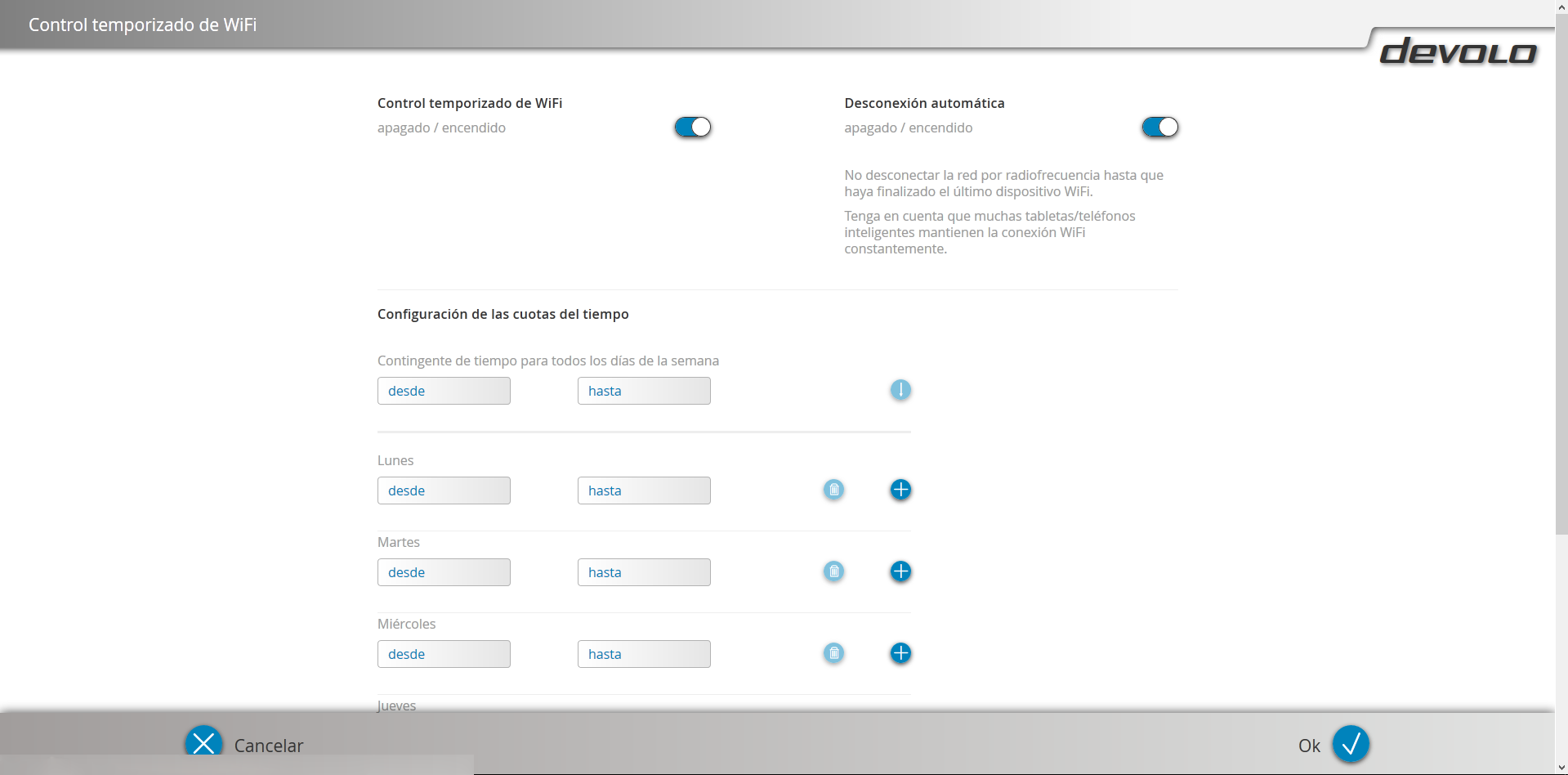Delete the Miércoles time slot
Image resolution: width=1568 pixels, height=775 pixels.
(x=833, y=654)
